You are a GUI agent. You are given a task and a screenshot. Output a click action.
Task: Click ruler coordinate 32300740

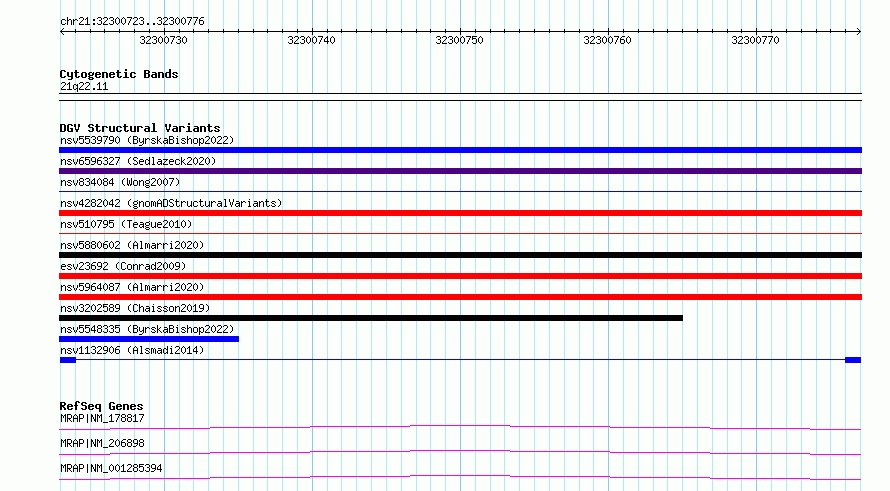coord(312,40)
